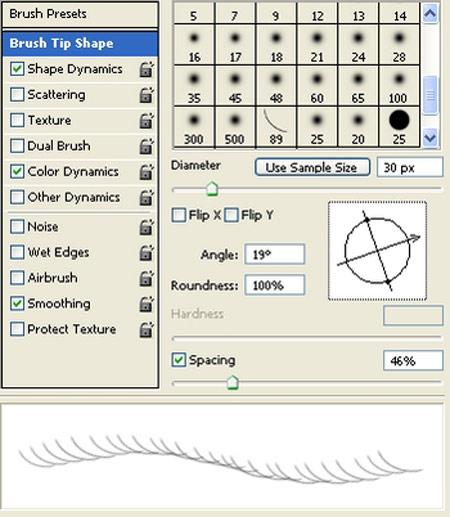Viewport: 450px width, 517px height.
Task: Click the eyelash brush stroke preview
Action: (222, 457)
